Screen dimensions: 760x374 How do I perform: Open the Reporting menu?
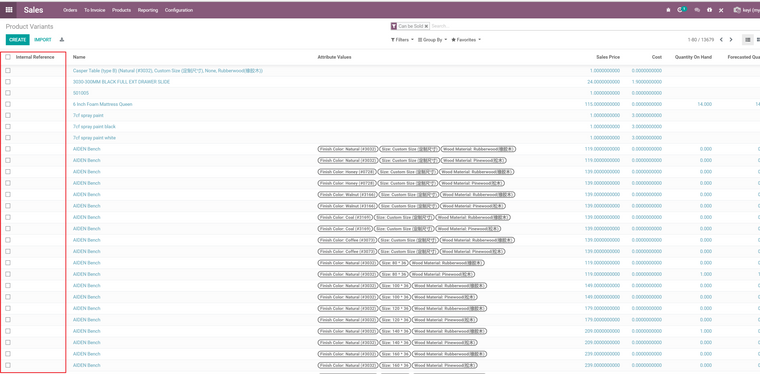pyautogui.click(x=147, y=10)
